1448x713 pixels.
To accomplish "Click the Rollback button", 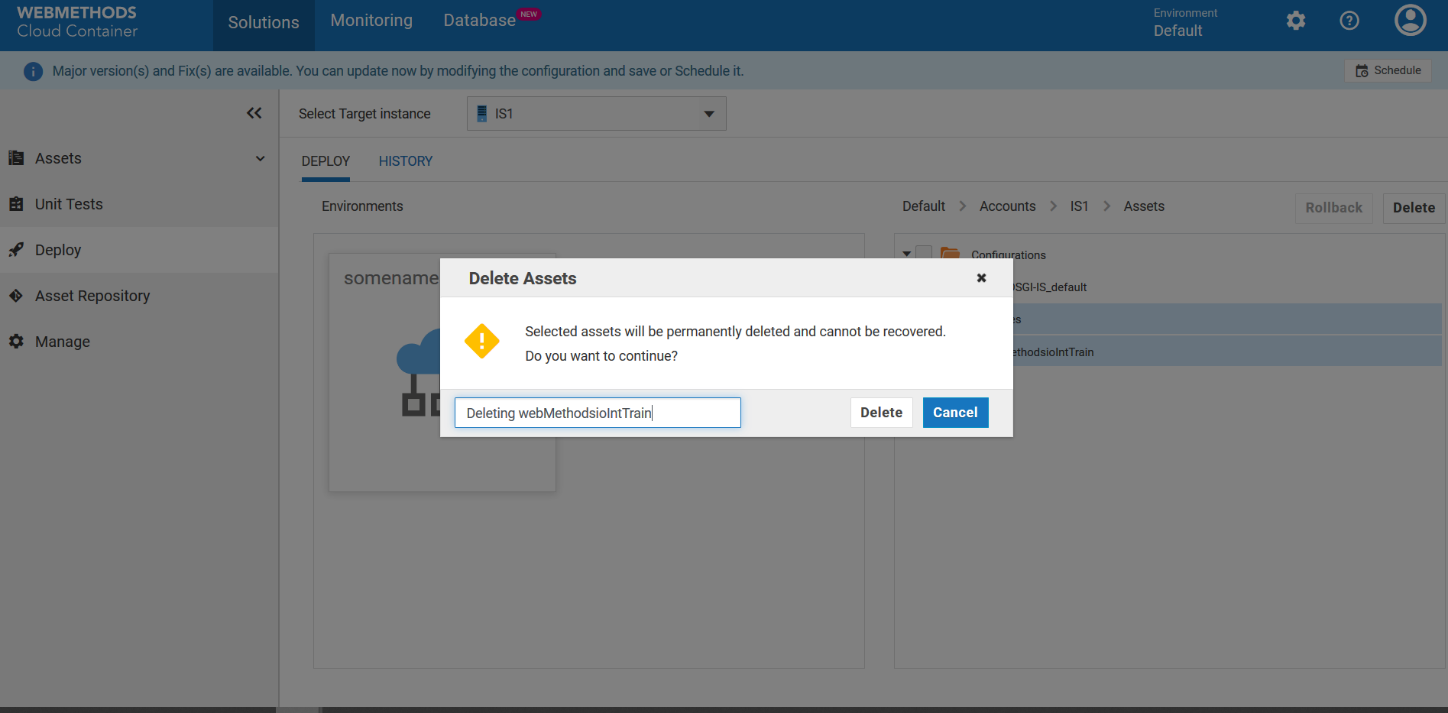I will coord(1334,208).
